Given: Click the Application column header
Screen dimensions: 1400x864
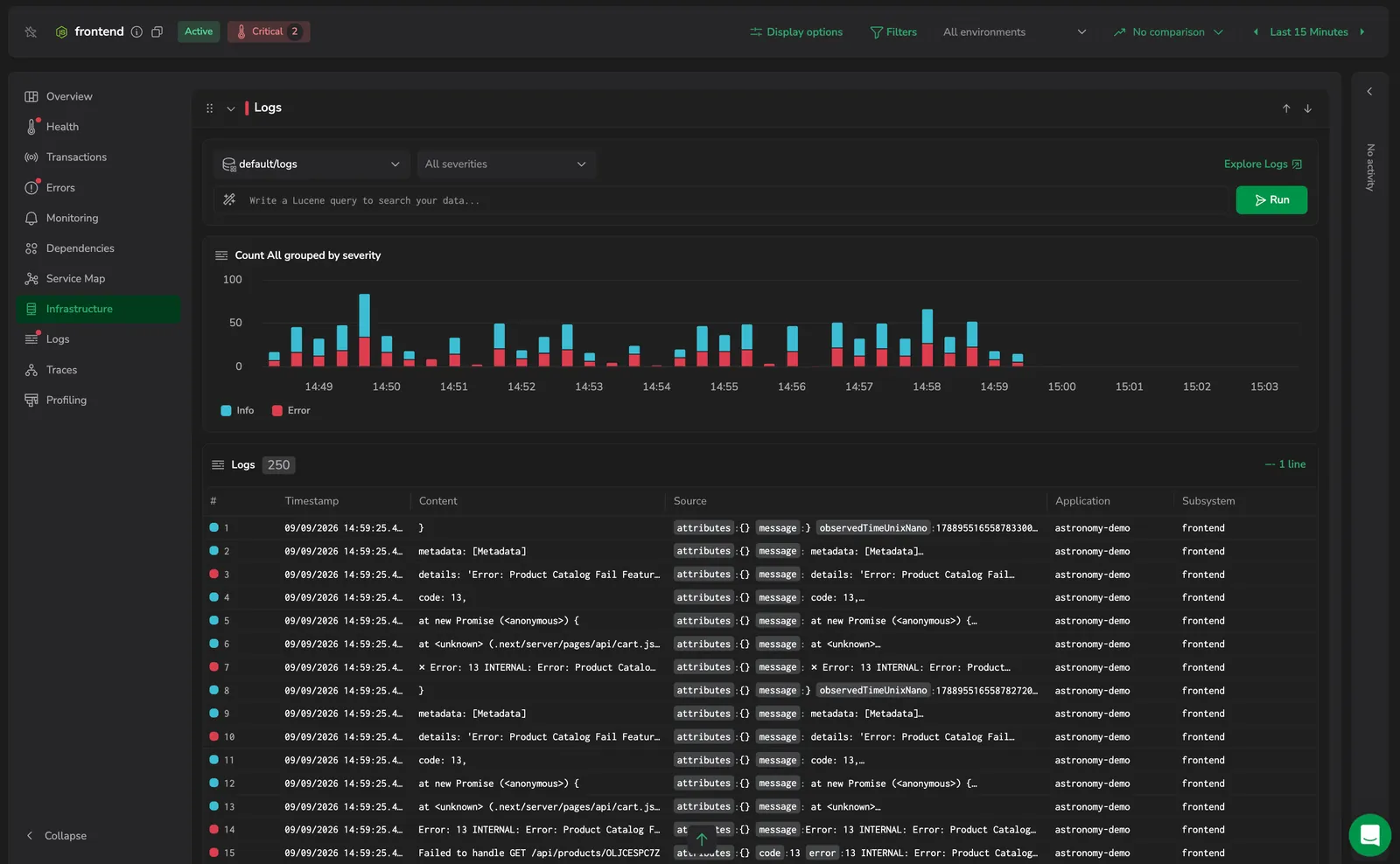Looking at the screenshot, I should pyautogui.click(x=1082, y=501).
